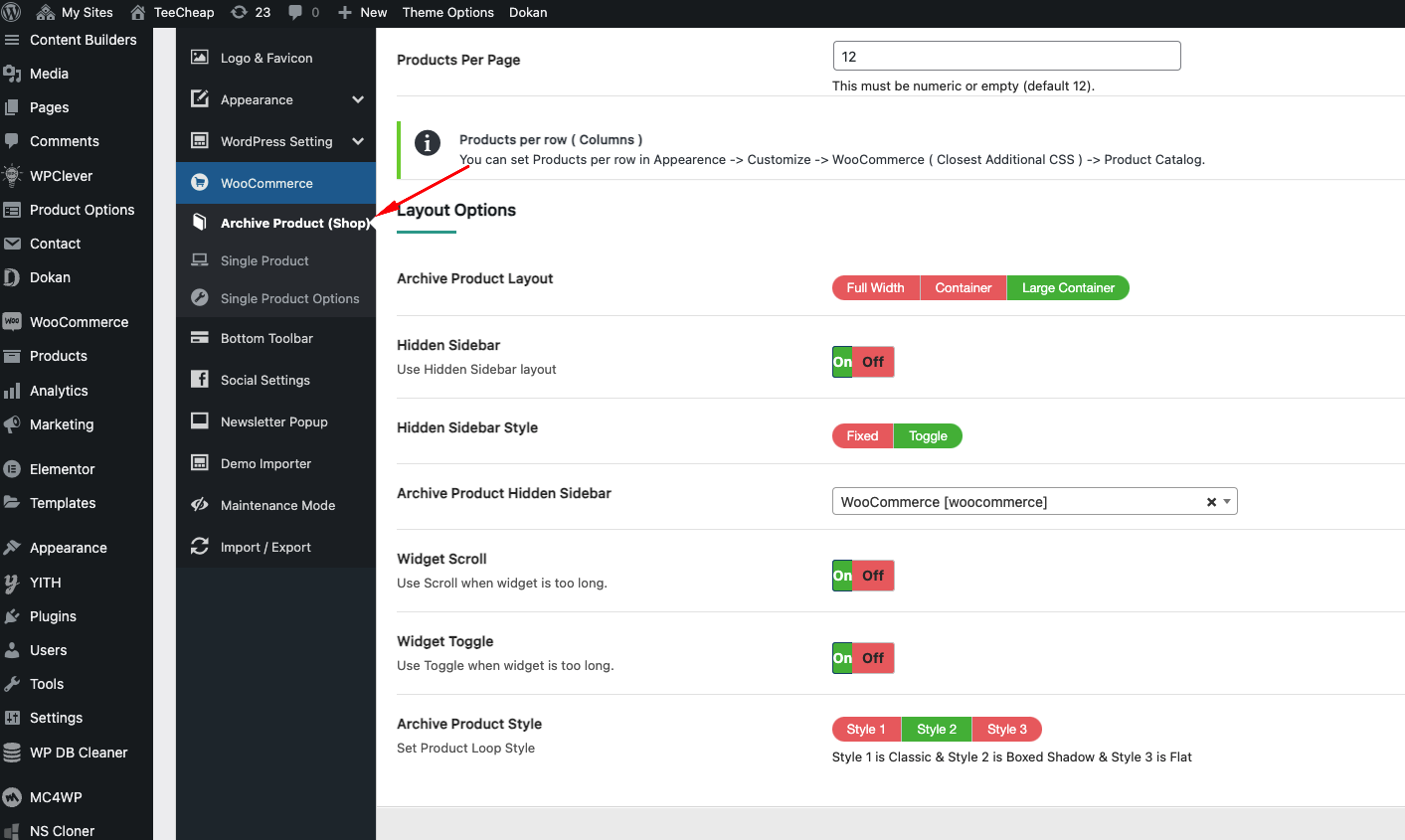The height and width of the screenshot is (840, 1405).
Task: Select the Fixed hidden sidebar style
Action: coord(862,435)
